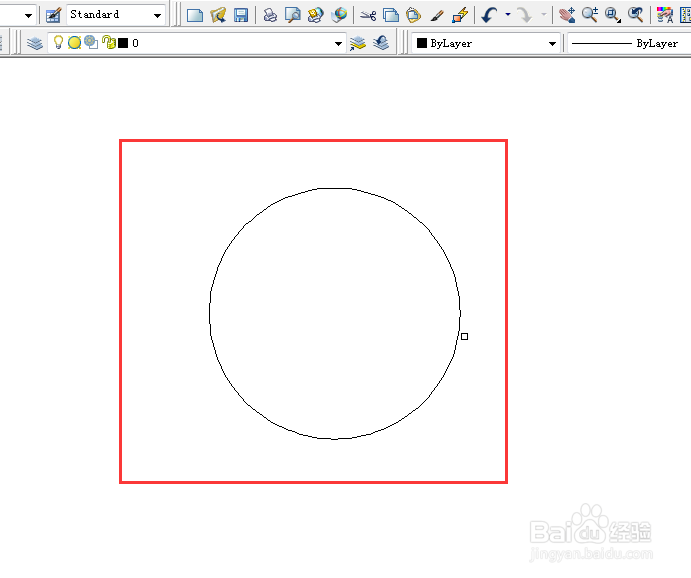Activate Pan Realtime hand tool

tap(567, 15)
